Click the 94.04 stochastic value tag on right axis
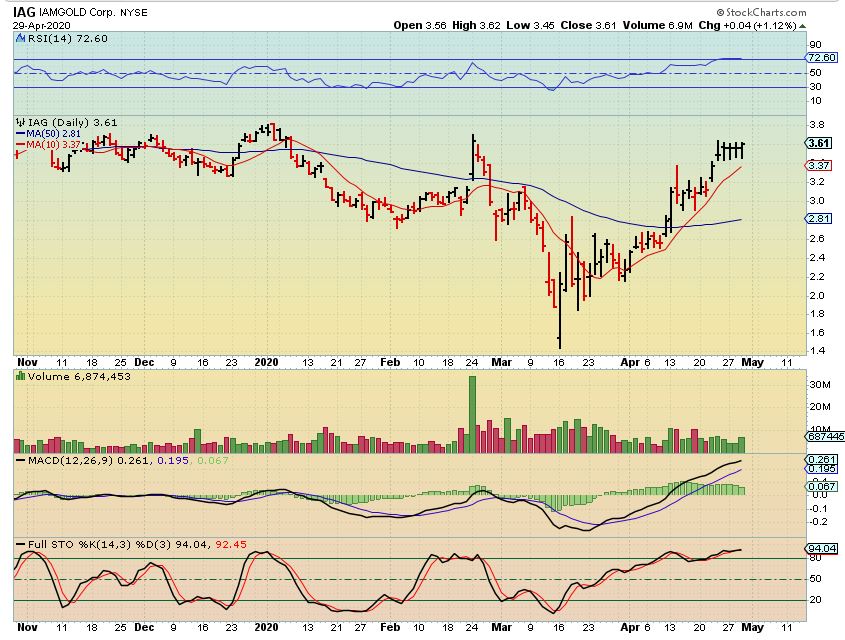This screenshot has height=640, width=845. [821, 548]
